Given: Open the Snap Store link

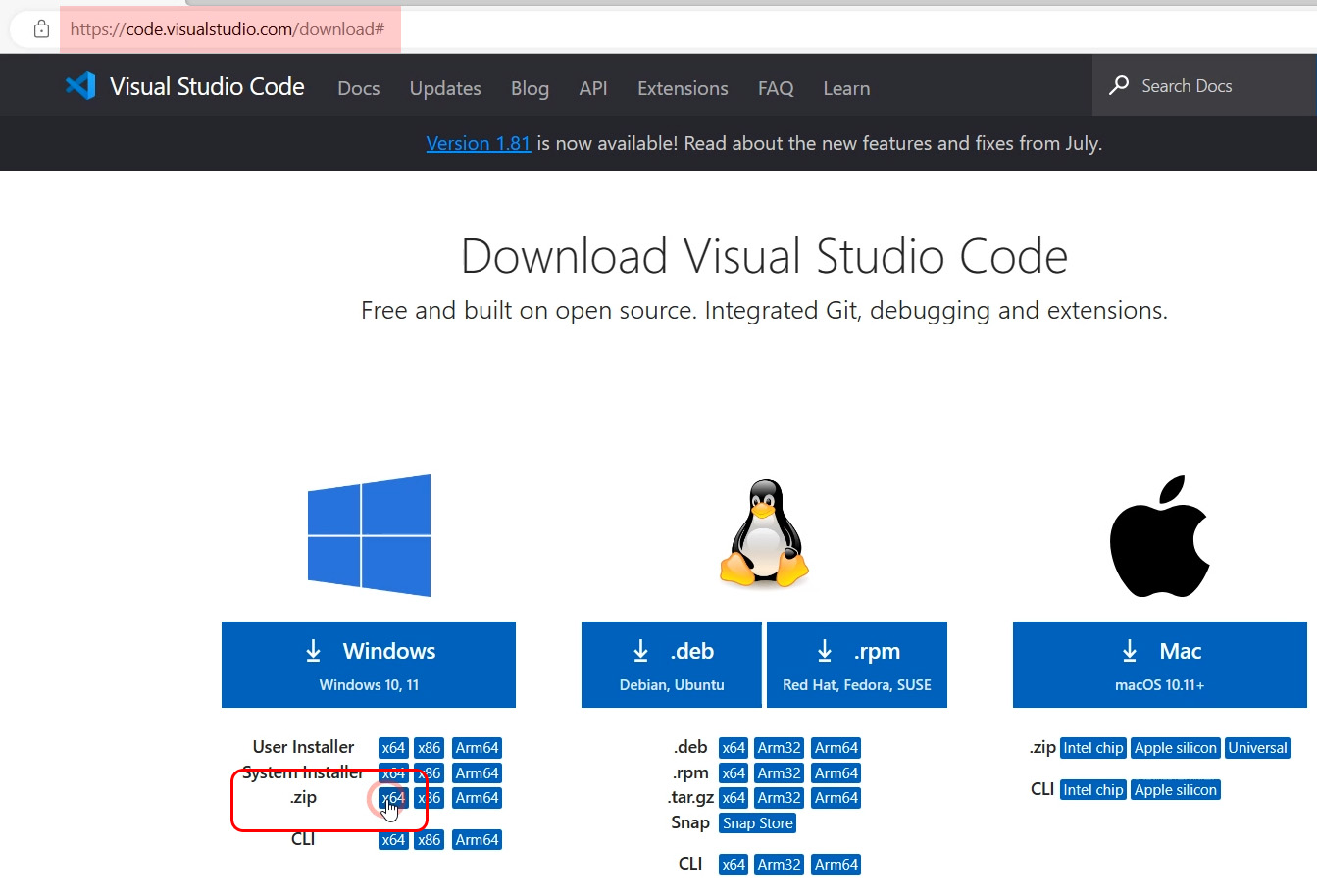Looking at the screenshot, I should click(x=758, y=823).
